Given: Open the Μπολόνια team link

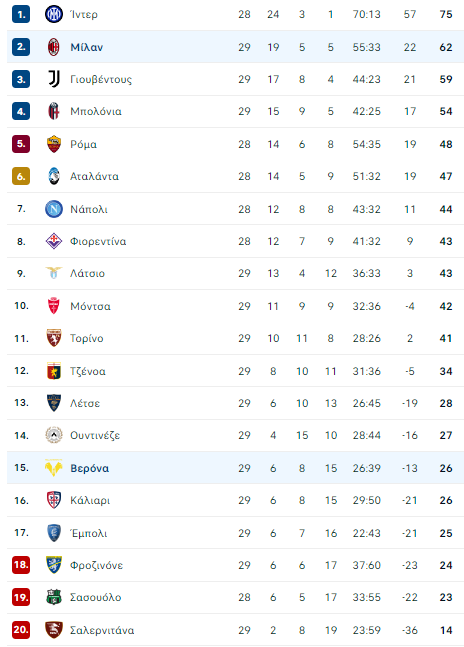Looking at the screenshot, I should click(96, 111).
